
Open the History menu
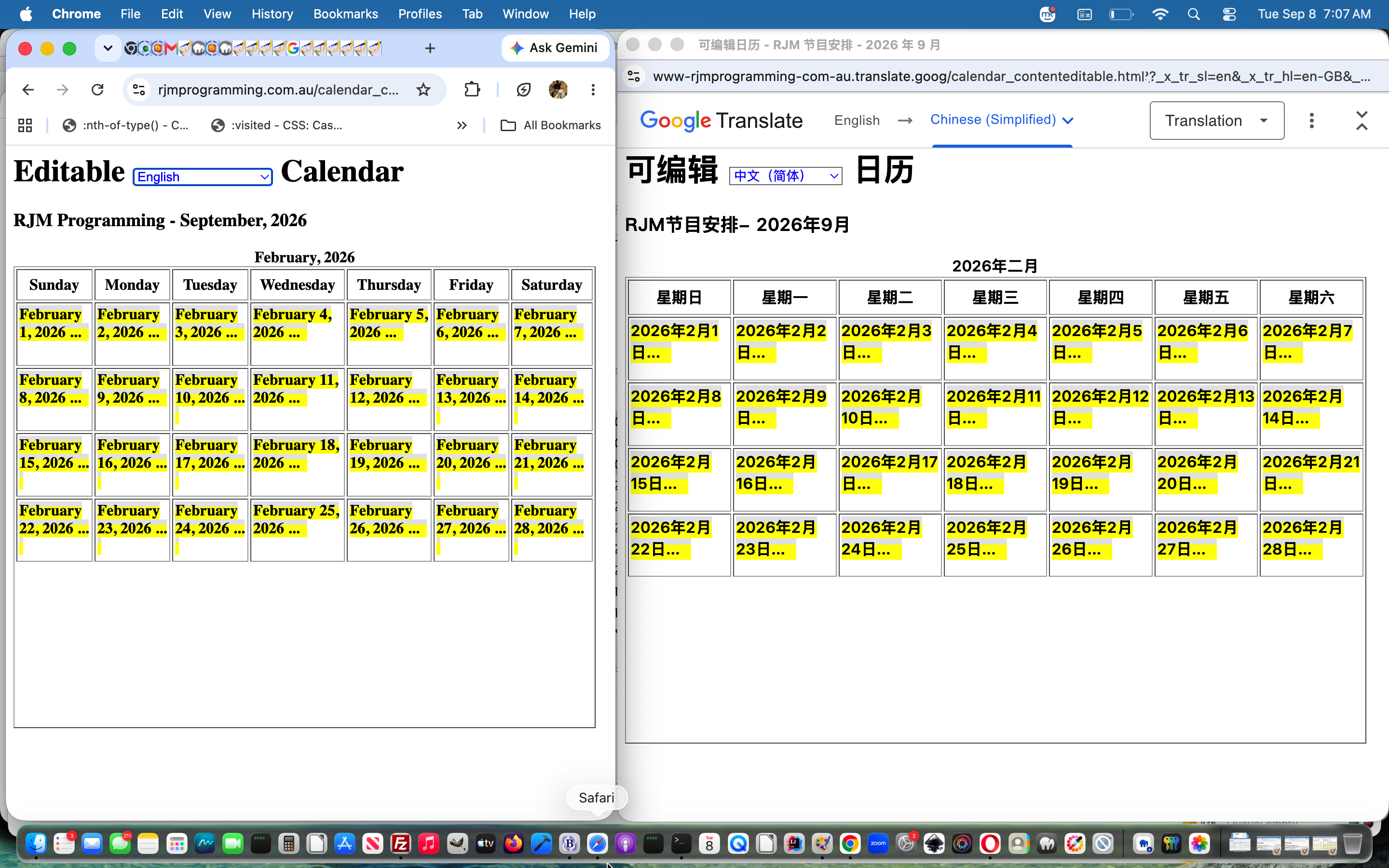click(272, 14)
